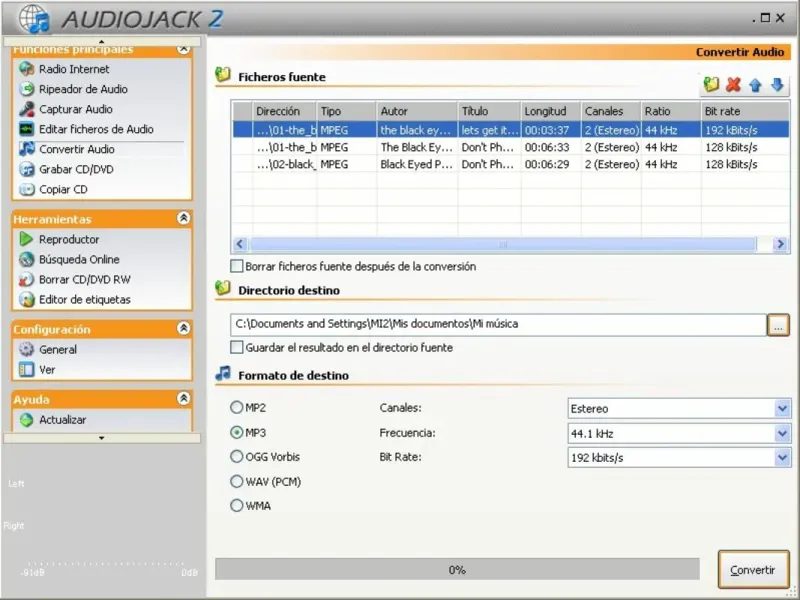This screenshot has width=800, height=600.
Task: Open the Bit Rate dropdown
Action: point(680,457)
